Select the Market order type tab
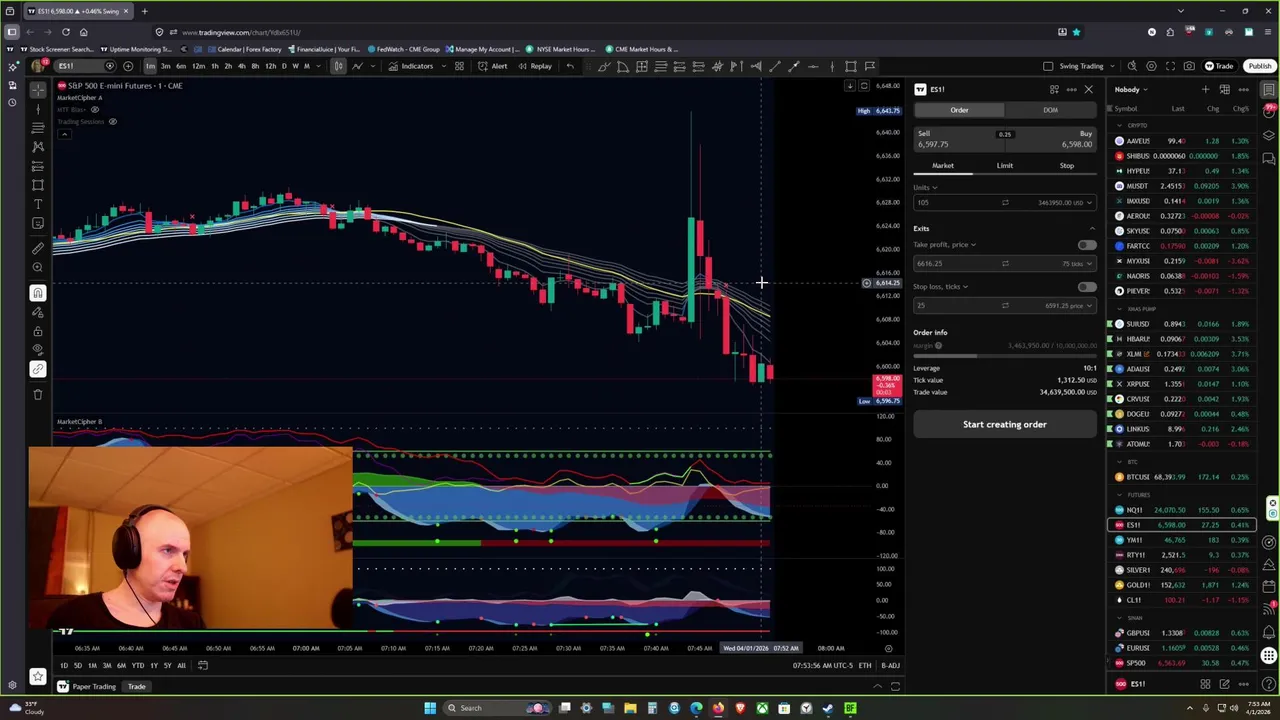The width and height of the screenshot is (1280, 720). (943, 166)
